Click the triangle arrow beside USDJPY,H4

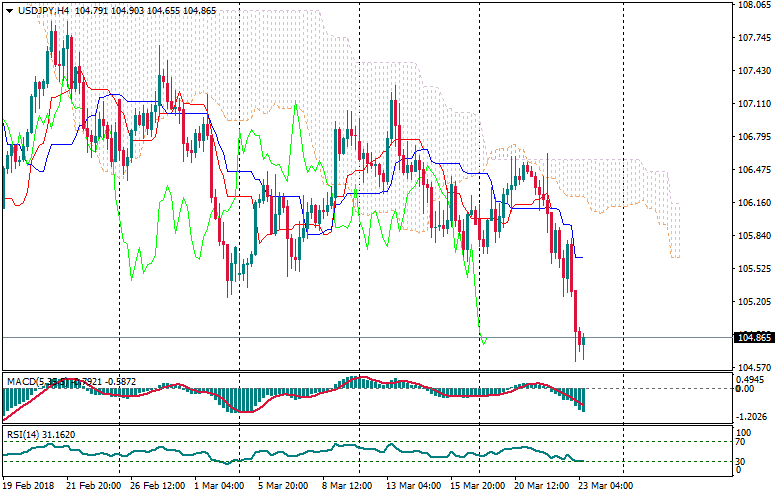pyautogui.click(x=9, y=11)
